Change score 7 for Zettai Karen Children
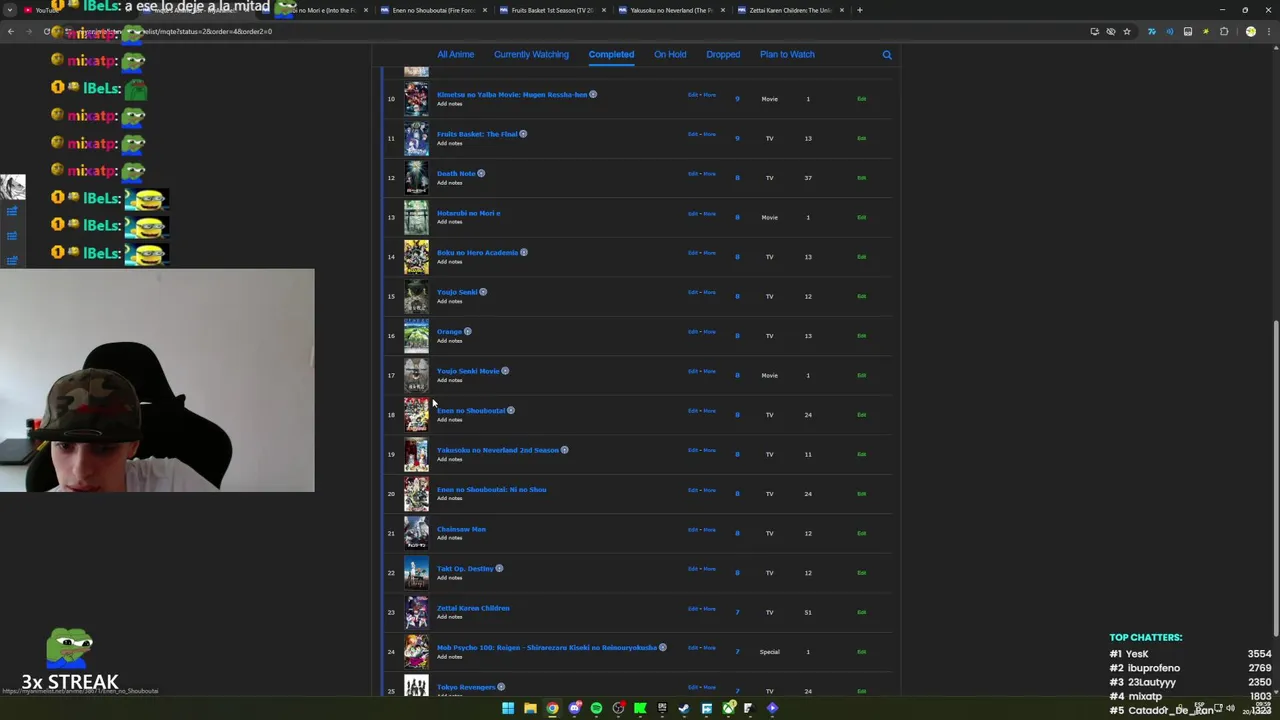This screenshot has height=720, width=1280. pyautogui.click(x=737, y=612)
